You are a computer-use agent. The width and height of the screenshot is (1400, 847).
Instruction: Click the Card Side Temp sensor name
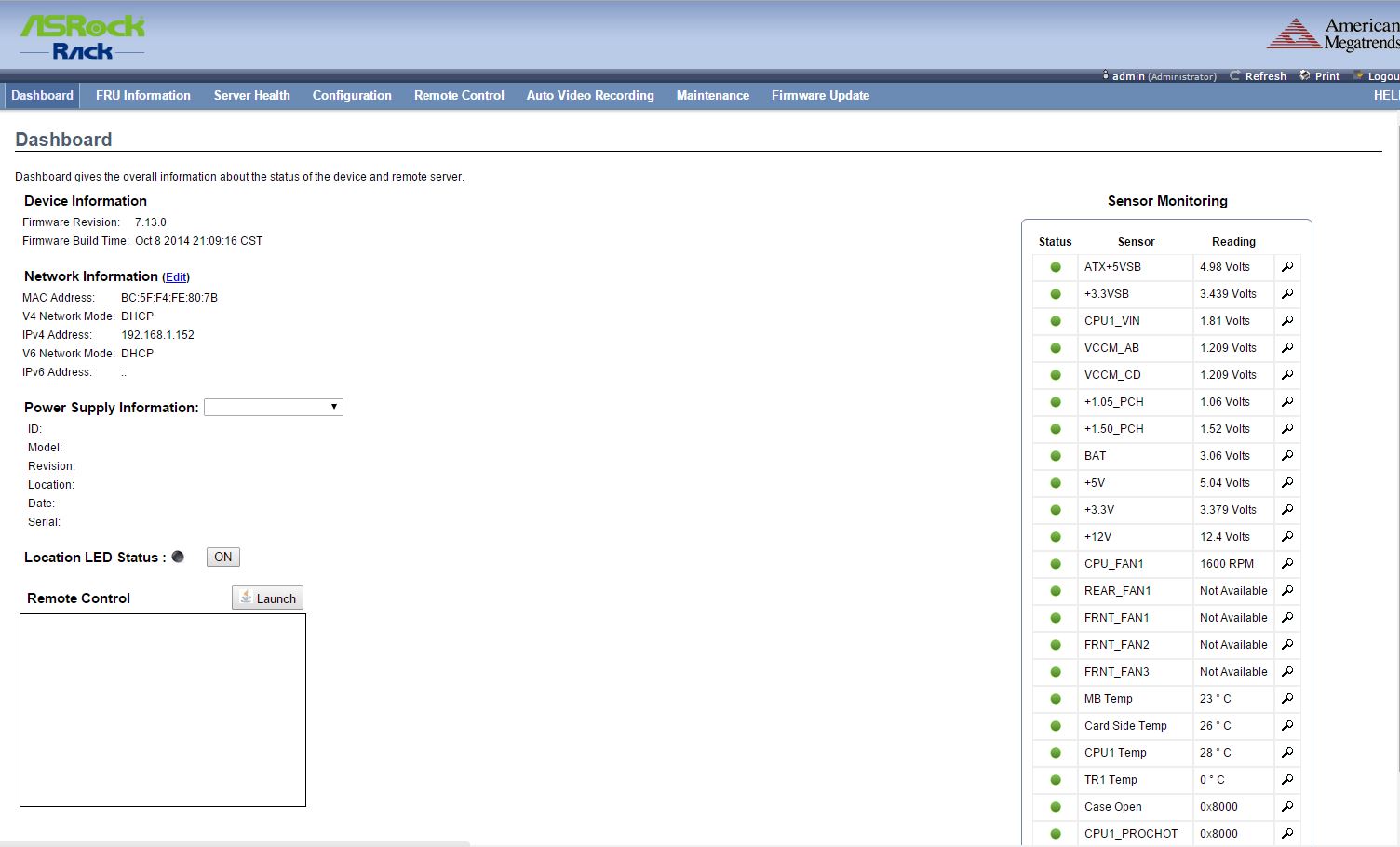[1125, 726]
